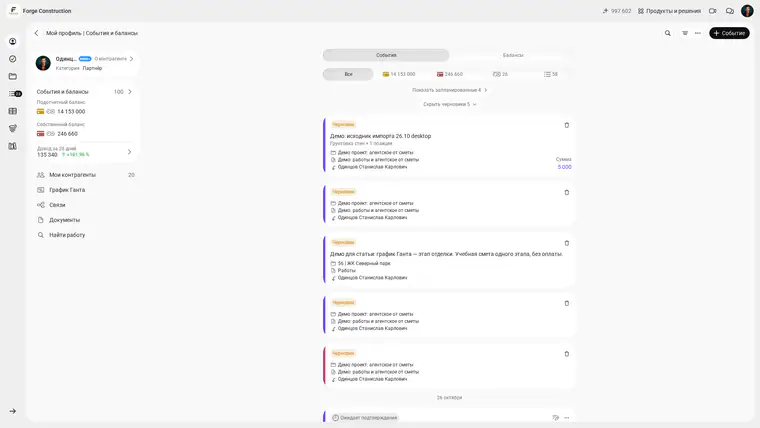Screen dimensions: 760x428
Task: Filter events by the 246 660 balance
Action: pyautogui.click(x=450, y=74)
